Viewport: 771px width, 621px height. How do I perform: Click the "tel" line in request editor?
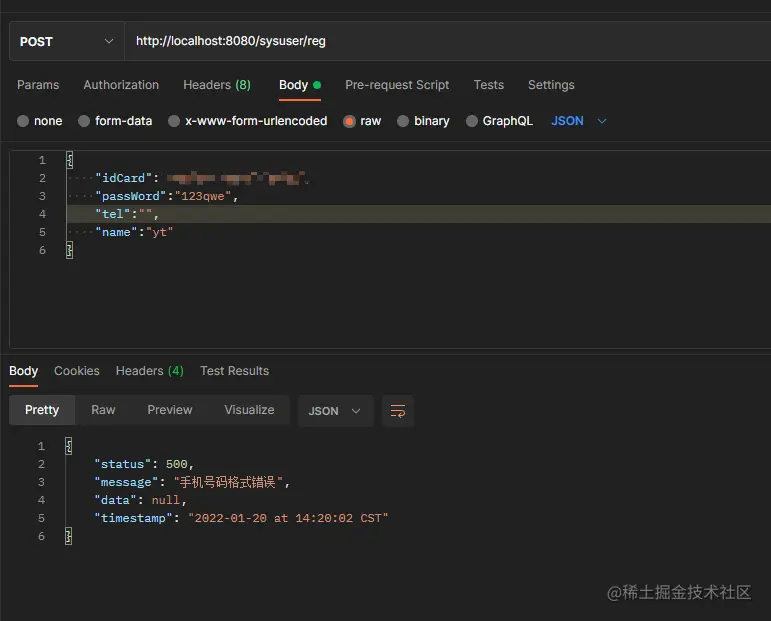pos(127,214)
